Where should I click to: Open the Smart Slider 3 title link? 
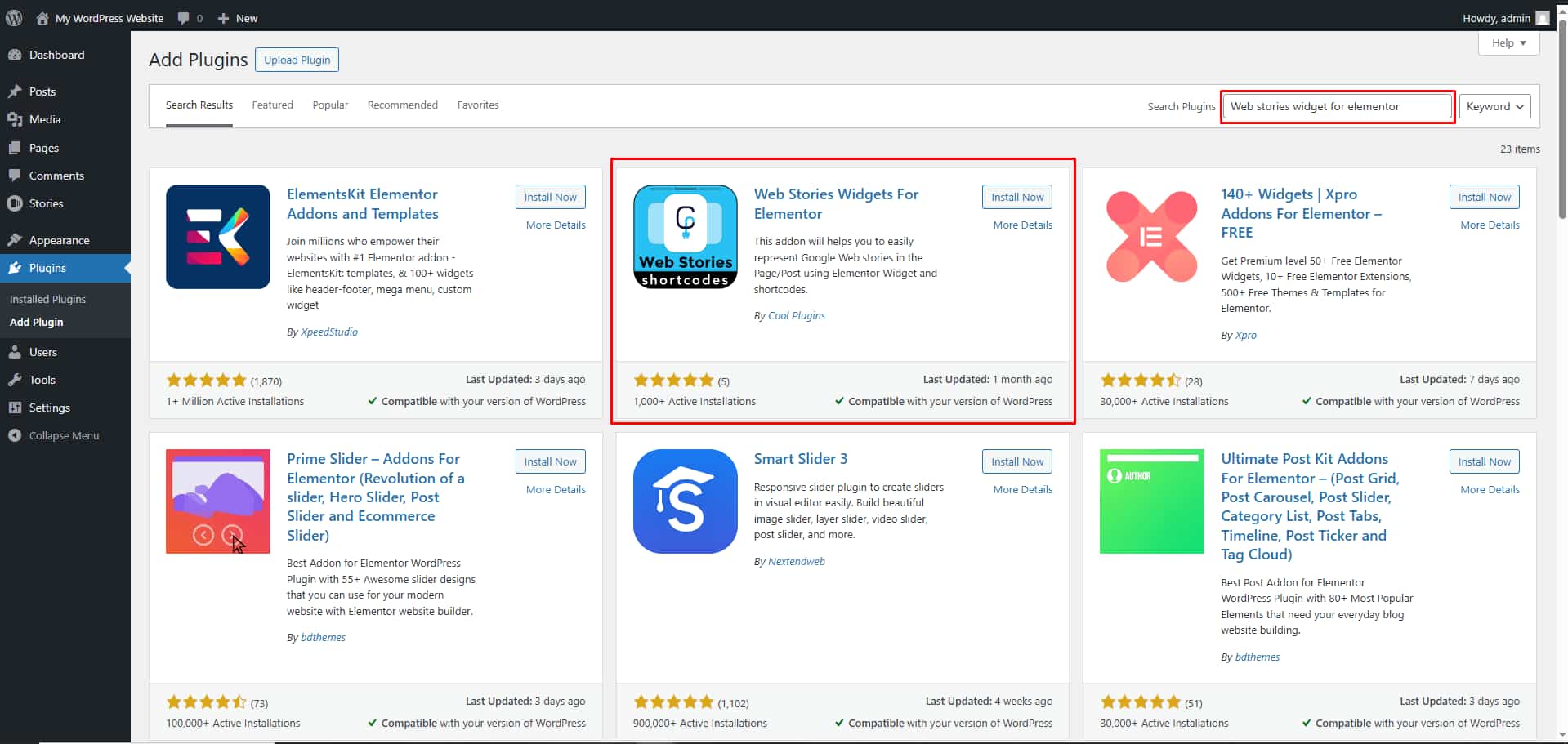coord(800,459)
